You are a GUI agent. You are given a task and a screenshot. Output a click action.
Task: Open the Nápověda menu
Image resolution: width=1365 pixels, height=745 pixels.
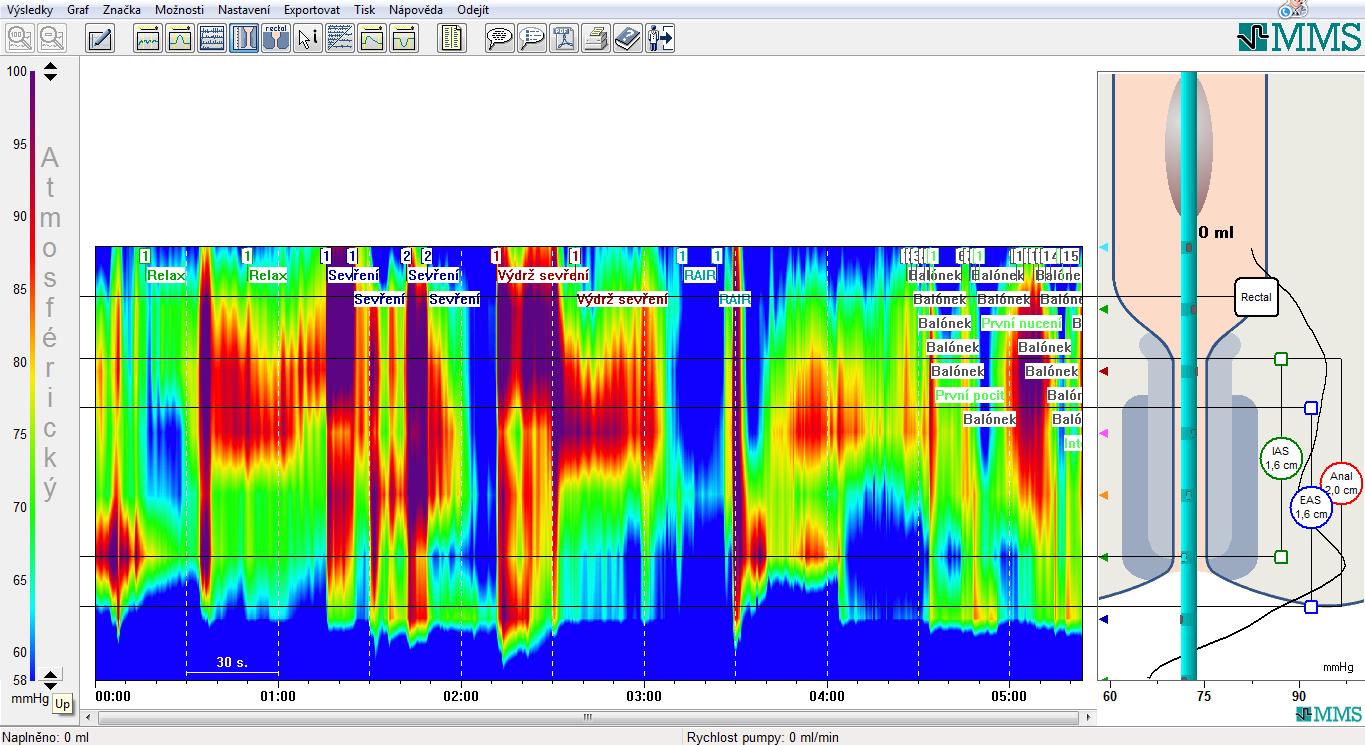pyautogui.click(x=417, y=9)
